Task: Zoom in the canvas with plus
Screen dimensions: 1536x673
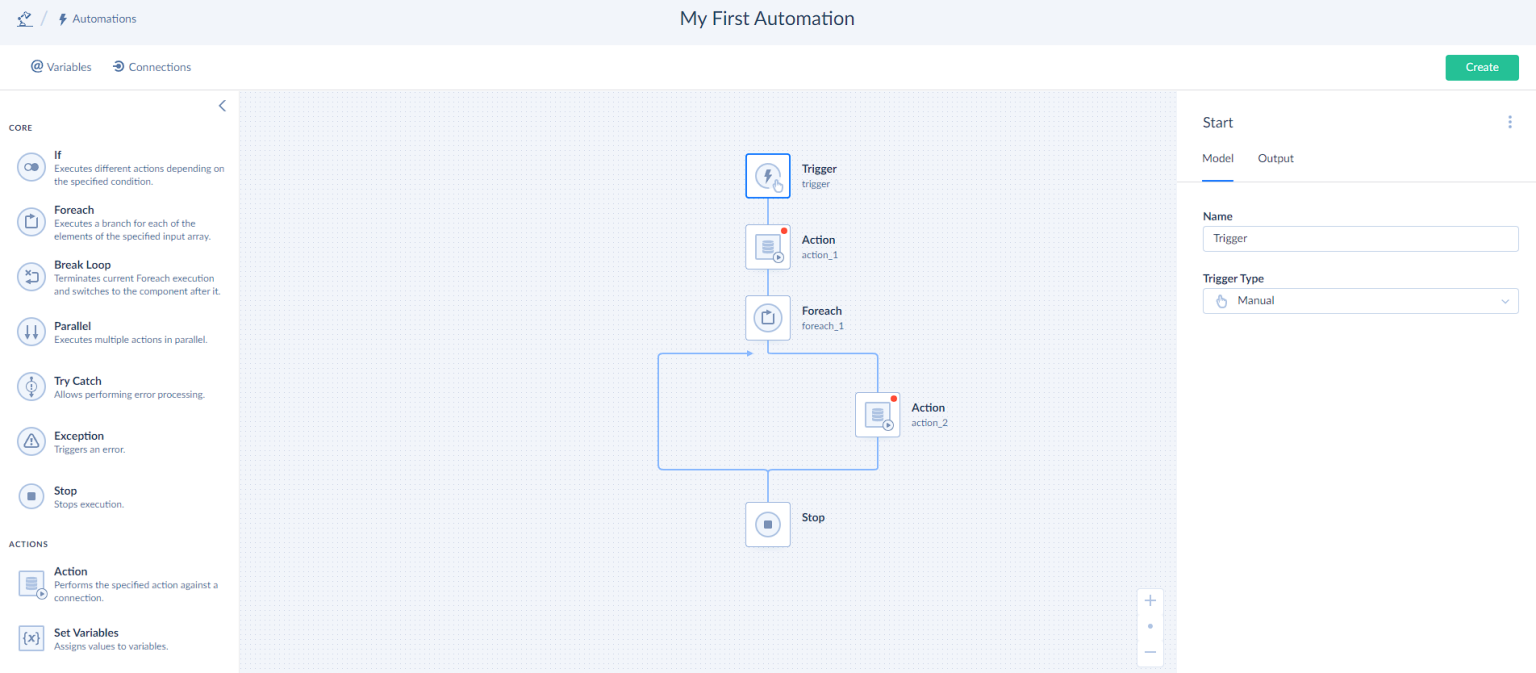Action: (1150, 601)
